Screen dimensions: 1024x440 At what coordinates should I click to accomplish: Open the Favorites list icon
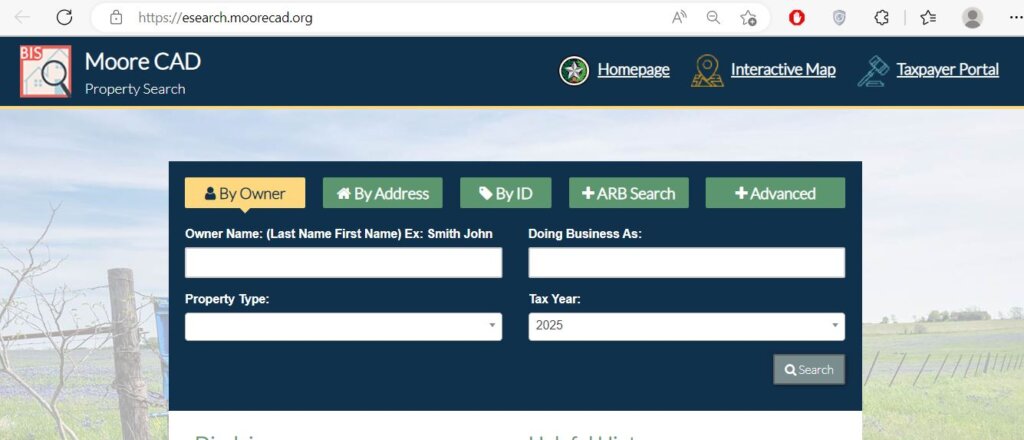pos(928,18)
